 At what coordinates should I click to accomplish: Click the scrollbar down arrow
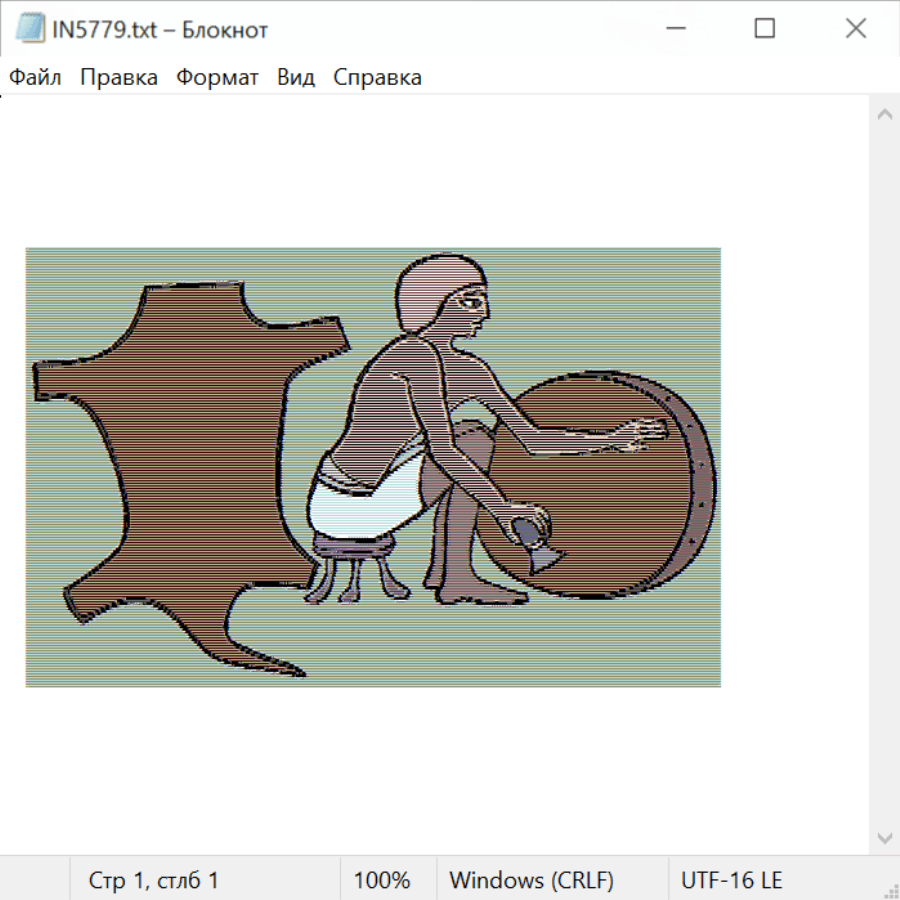pyautogui.click(x=884, y=837)
